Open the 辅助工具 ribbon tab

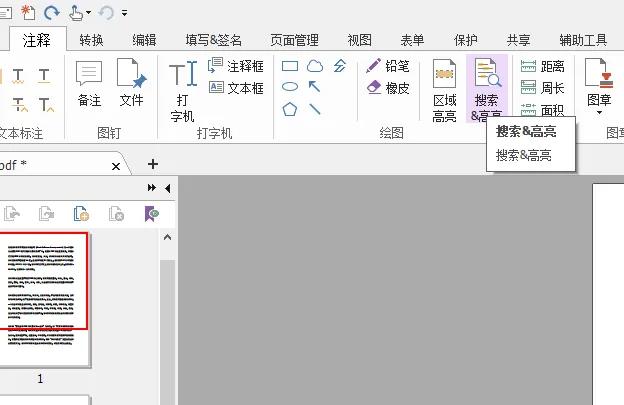click(583, 40)
